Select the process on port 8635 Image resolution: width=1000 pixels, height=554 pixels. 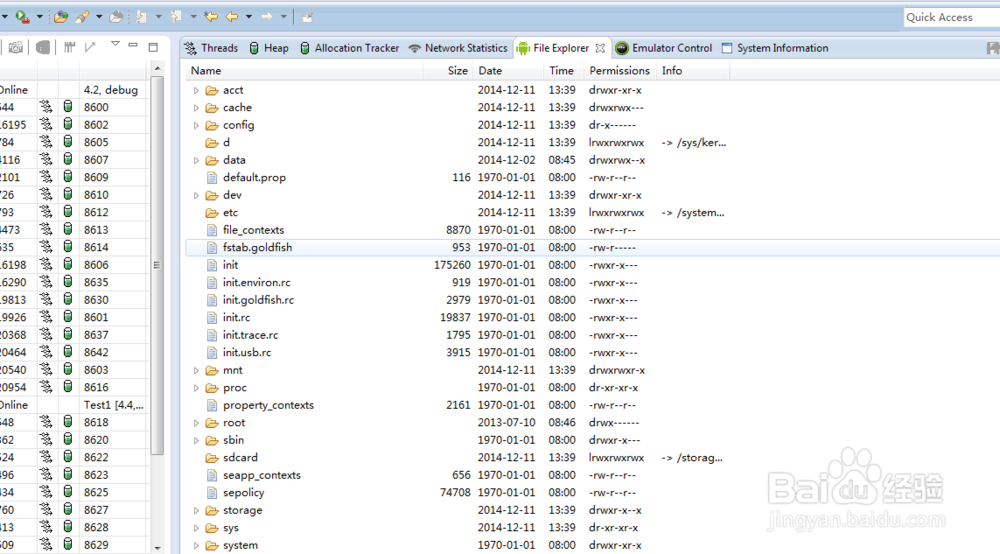pos(74,282)
